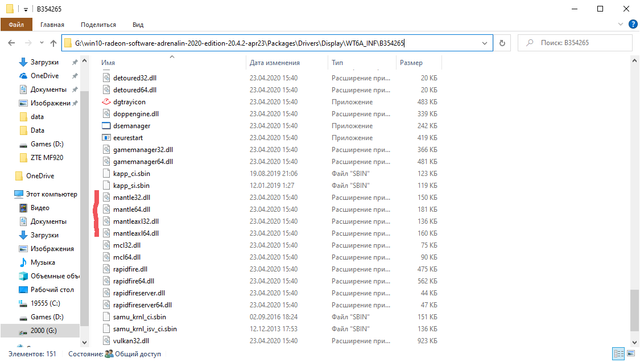Select file gamemanager64.dll
Screen dimensions: 640x361
click(143, 162)
